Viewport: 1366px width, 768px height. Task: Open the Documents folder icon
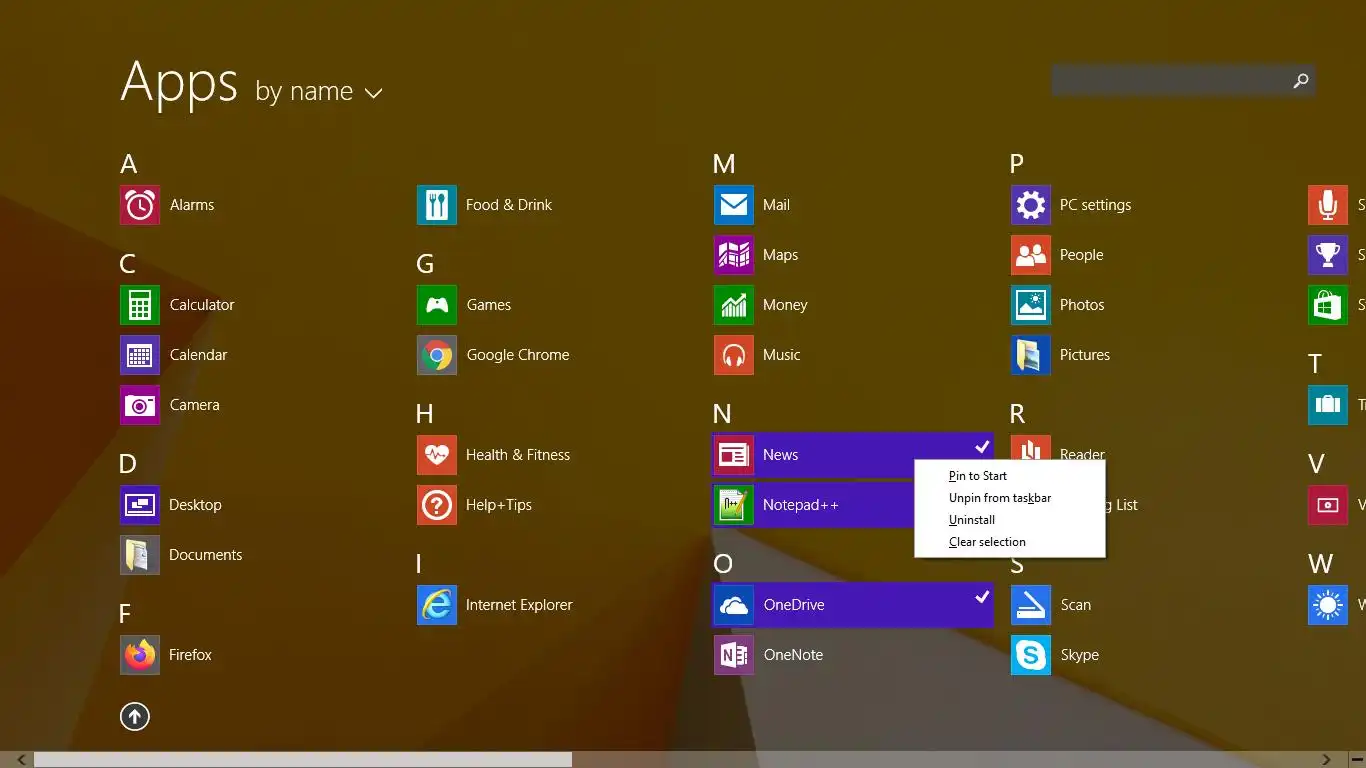point(140,555)
